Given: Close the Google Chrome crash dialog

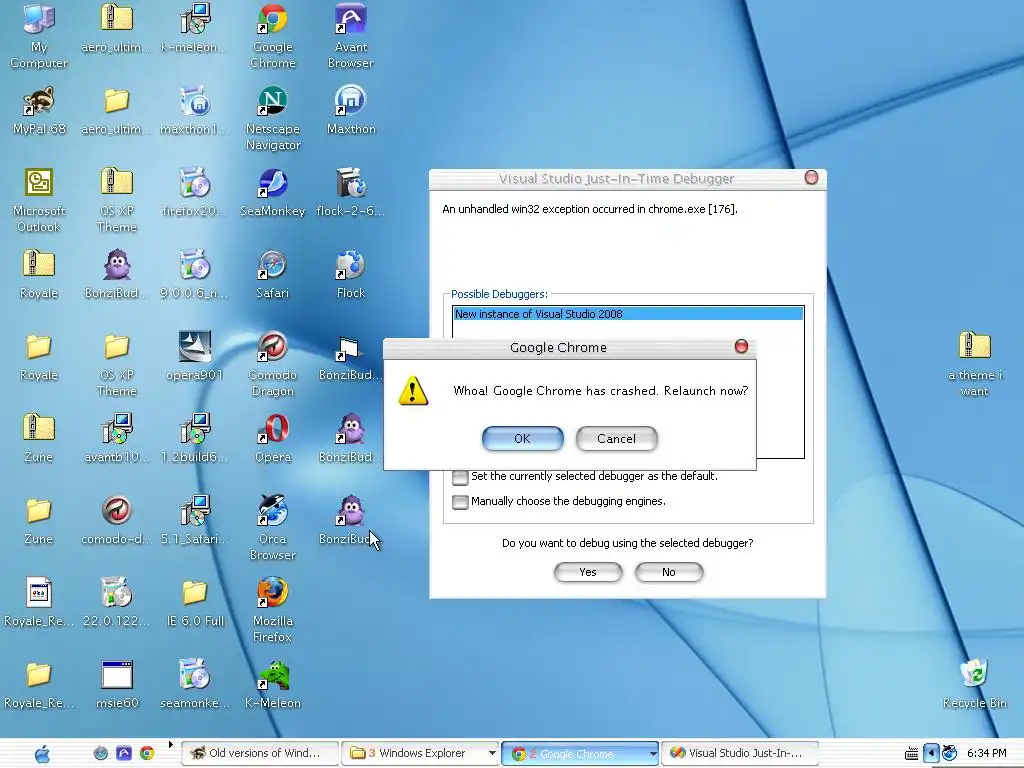Looking at the screenshot, I should [x=741, y=346].
